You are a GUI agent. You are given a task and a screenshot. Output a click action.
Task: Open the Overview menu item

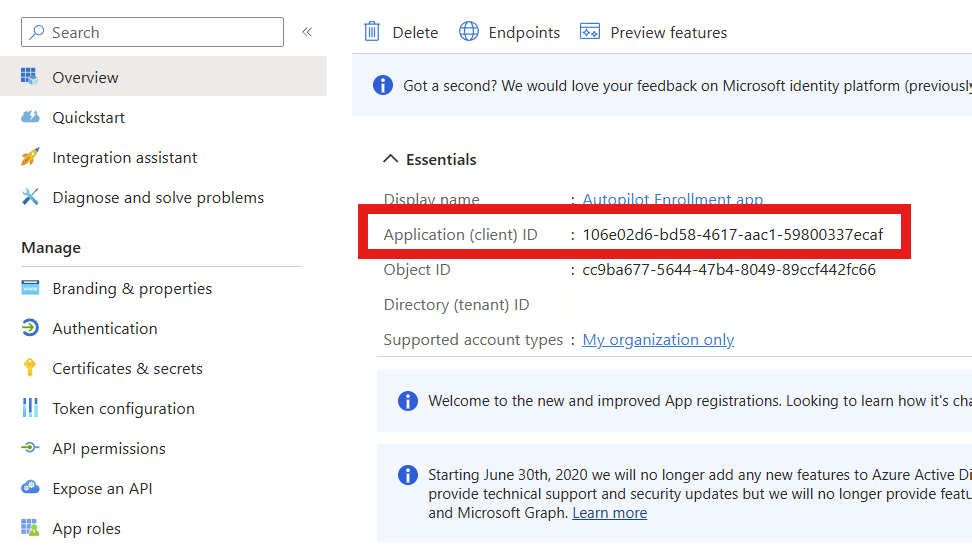pyautogui.click(x=85, y=78)
